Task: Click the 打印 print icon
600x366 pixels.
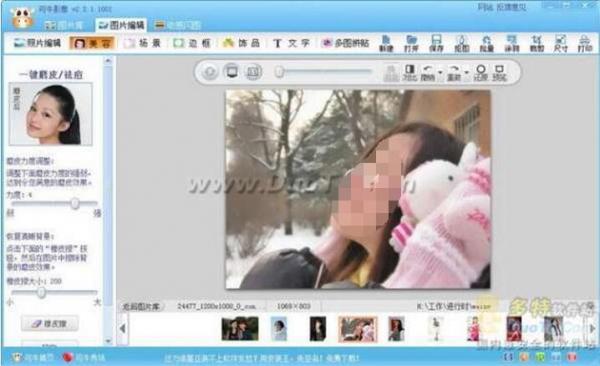Action: click(x=585, y=43)
